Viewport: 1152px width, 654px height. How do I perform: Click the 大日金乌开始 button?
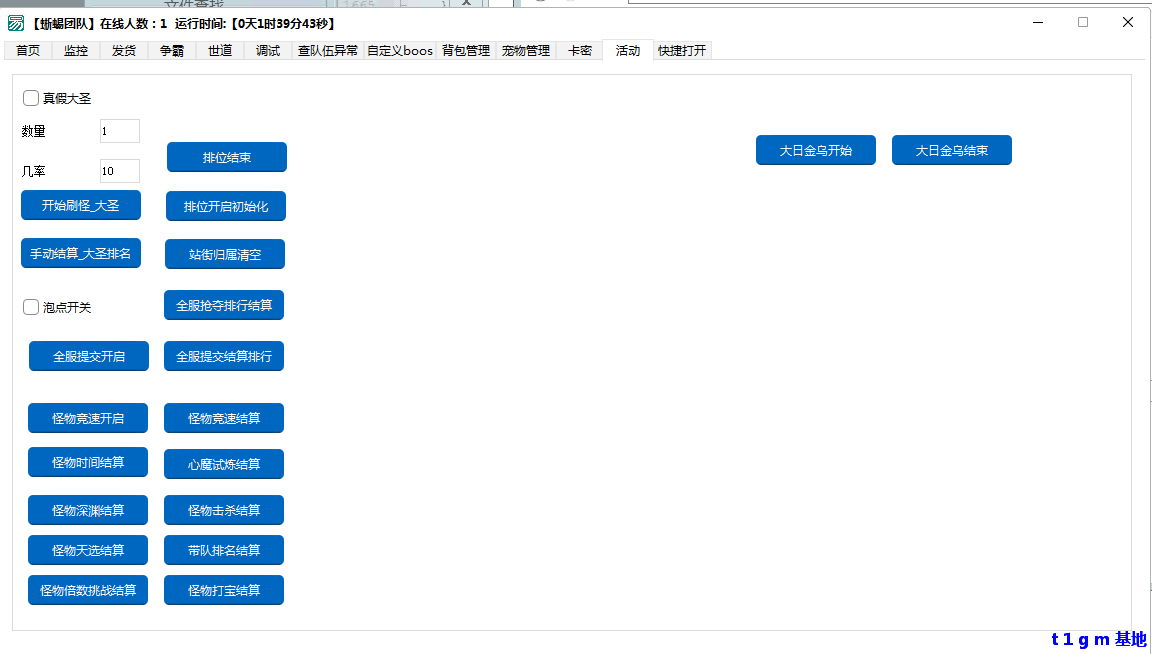tap(815, 150)
